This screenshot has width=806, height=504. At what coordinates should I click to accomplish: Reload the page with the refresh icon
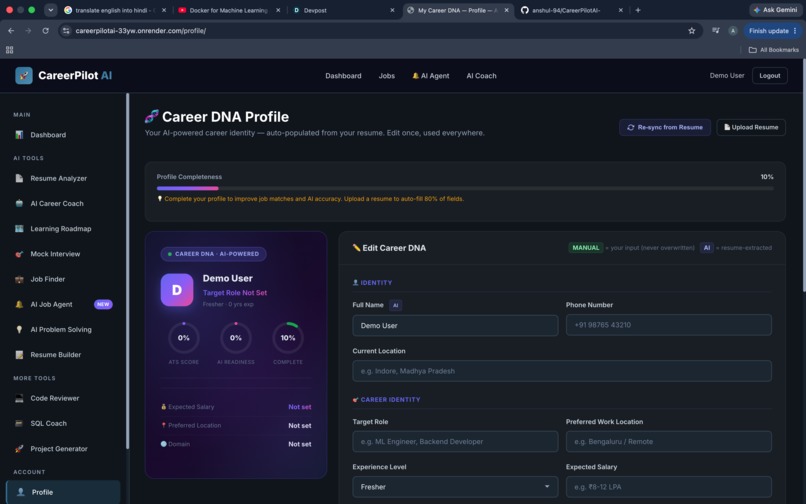(x=45, y=31)
